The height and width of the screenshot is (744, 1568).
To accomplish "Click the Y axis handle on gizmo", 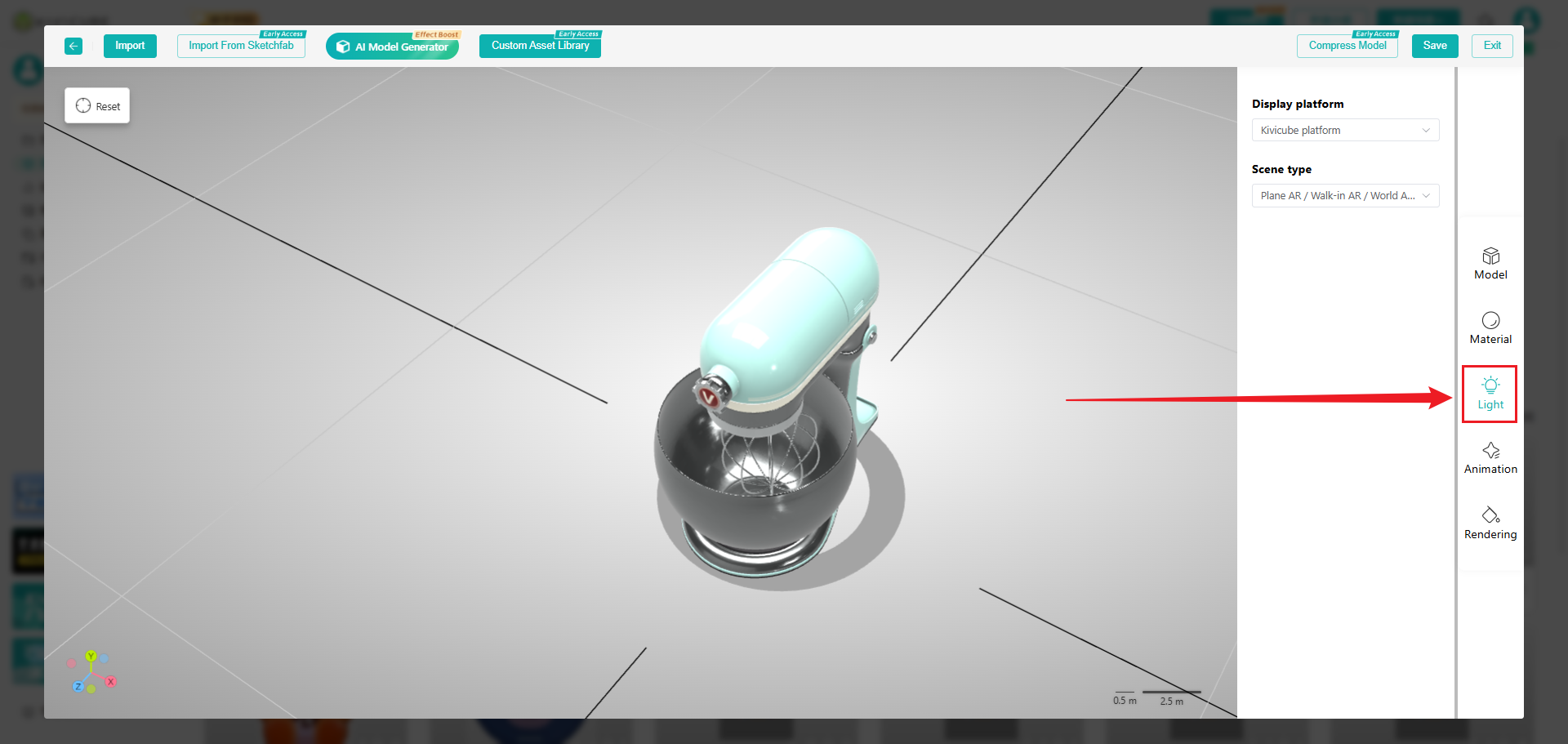I will click(91, 656).
